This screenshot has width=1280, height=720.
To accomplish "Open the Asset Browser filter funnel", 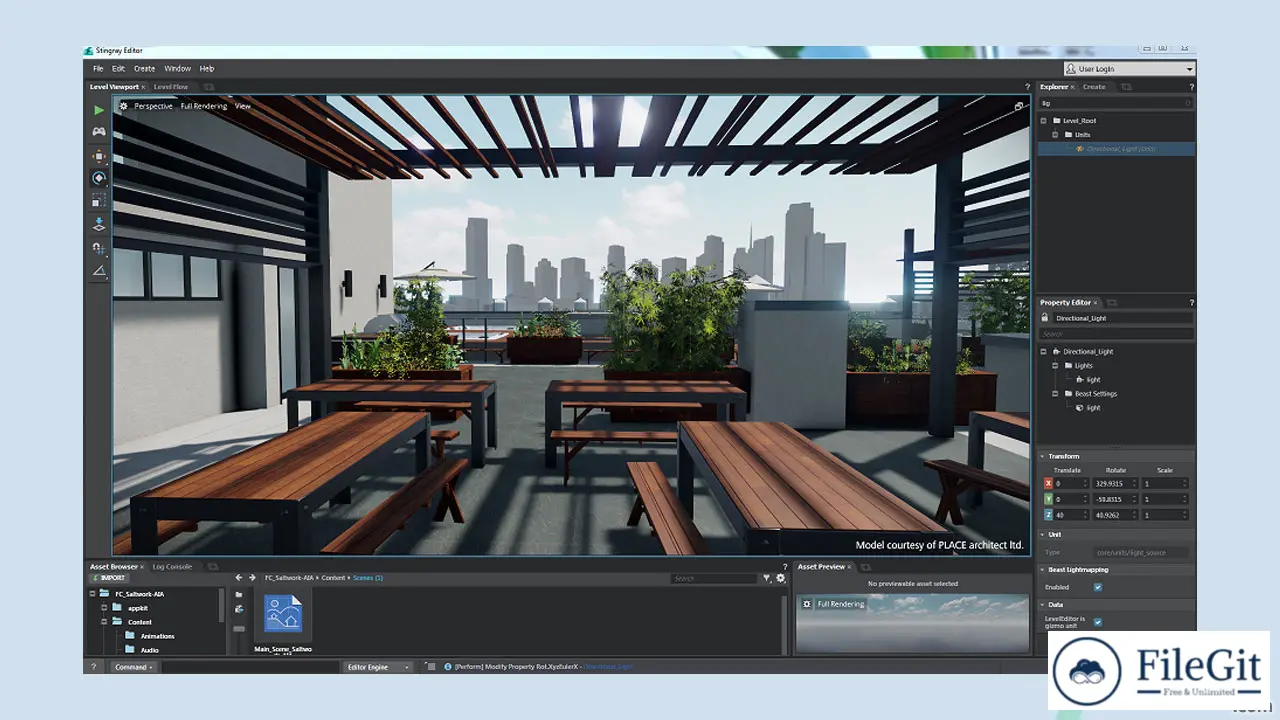I will pyautogui.click(x=767, y=578).
